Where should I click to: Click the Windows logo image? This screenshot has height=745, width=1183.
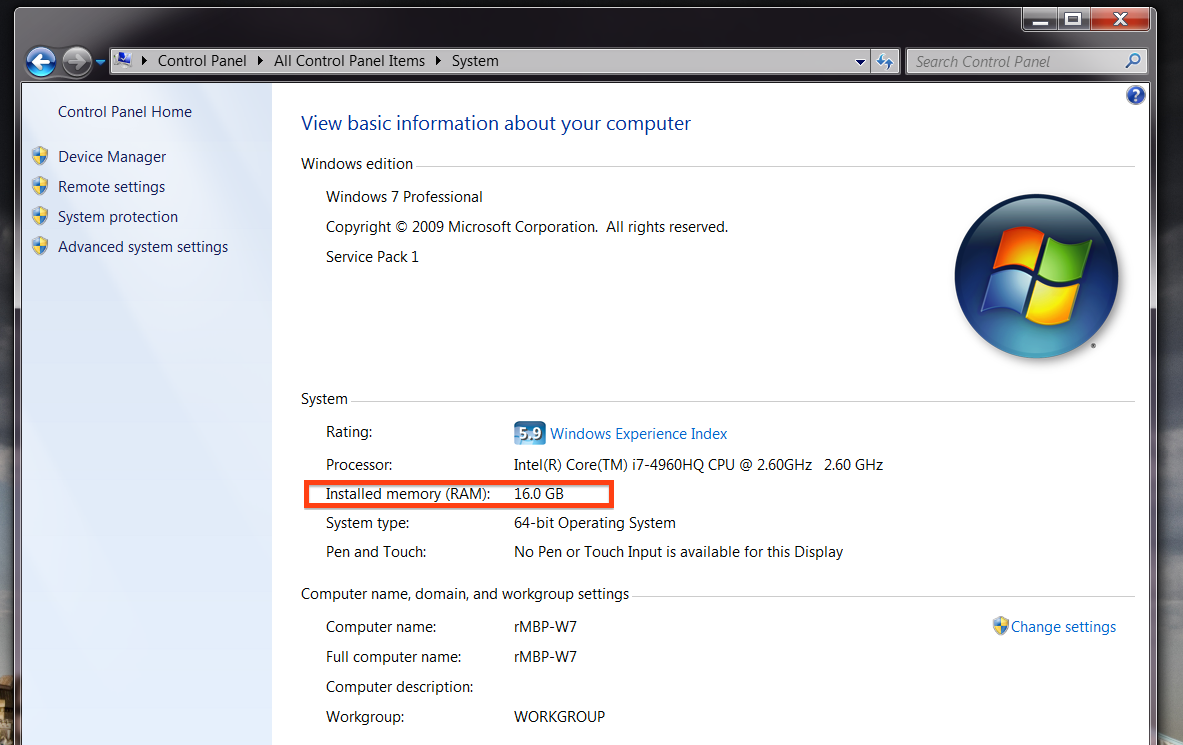click(1036, 276)
